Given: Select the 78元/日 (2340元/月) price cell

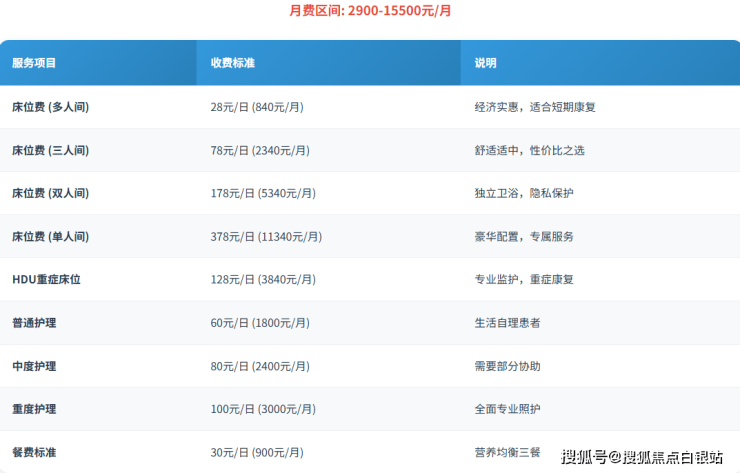Looking at the screenshot, I should click(260, 150).
